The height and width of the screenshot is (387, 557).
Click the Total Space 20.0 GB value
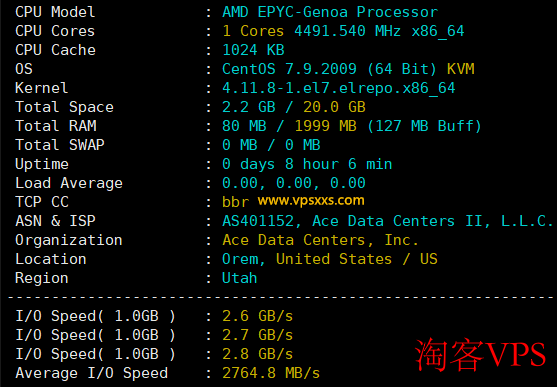334,107
